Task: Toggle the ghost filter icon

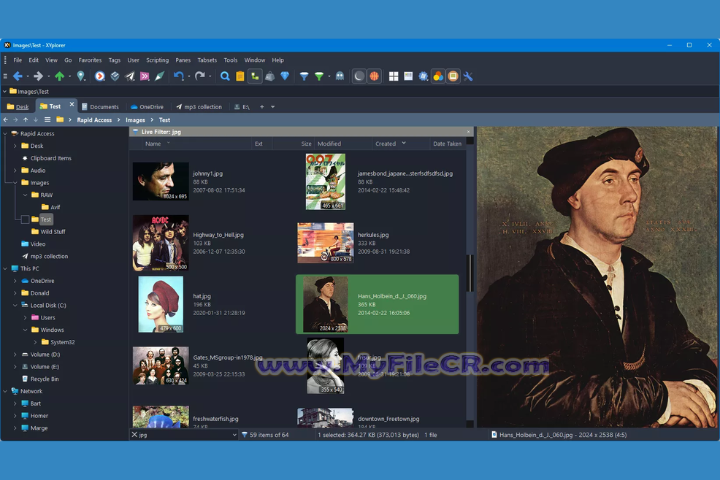Action: [340, 76]
